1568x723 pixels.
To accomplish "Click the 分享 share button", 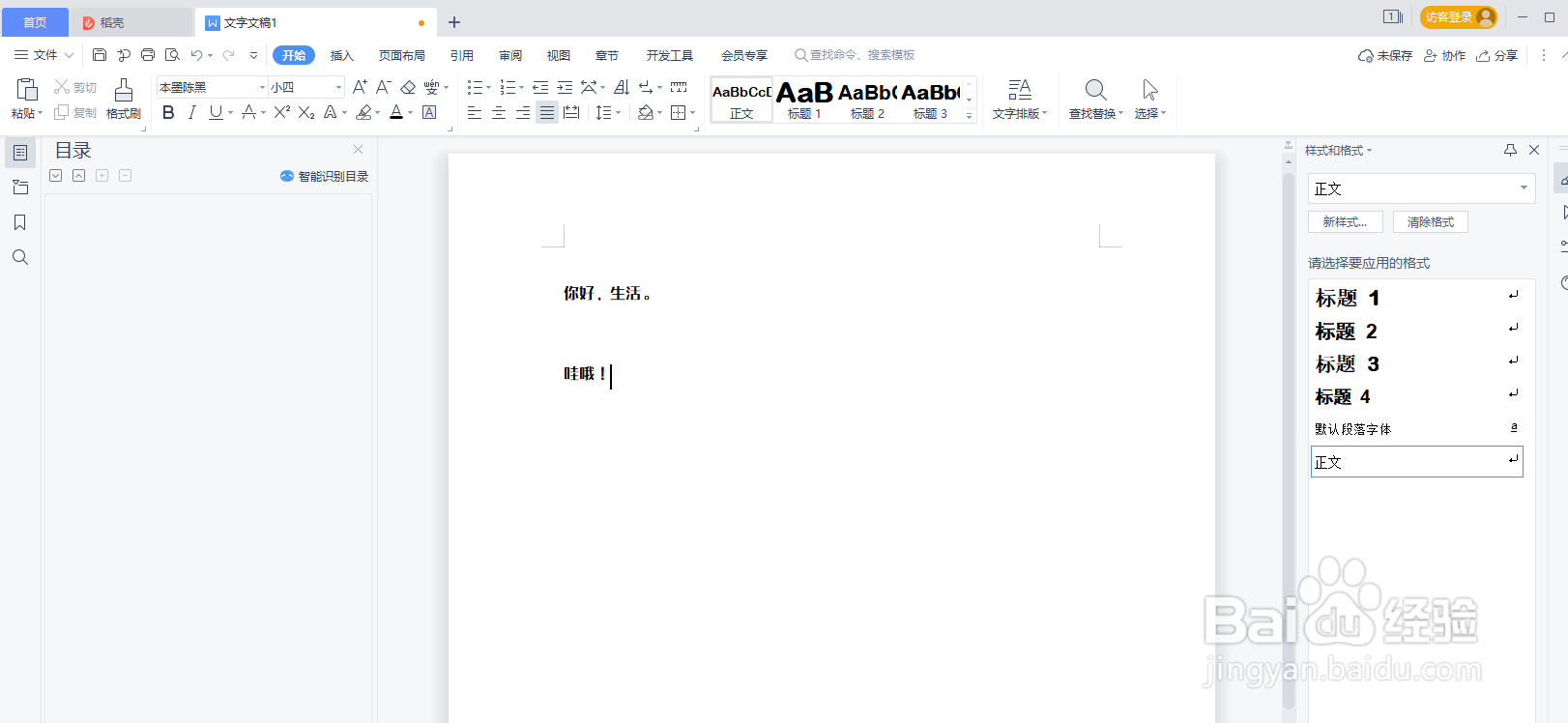I will pos(1497,55).
